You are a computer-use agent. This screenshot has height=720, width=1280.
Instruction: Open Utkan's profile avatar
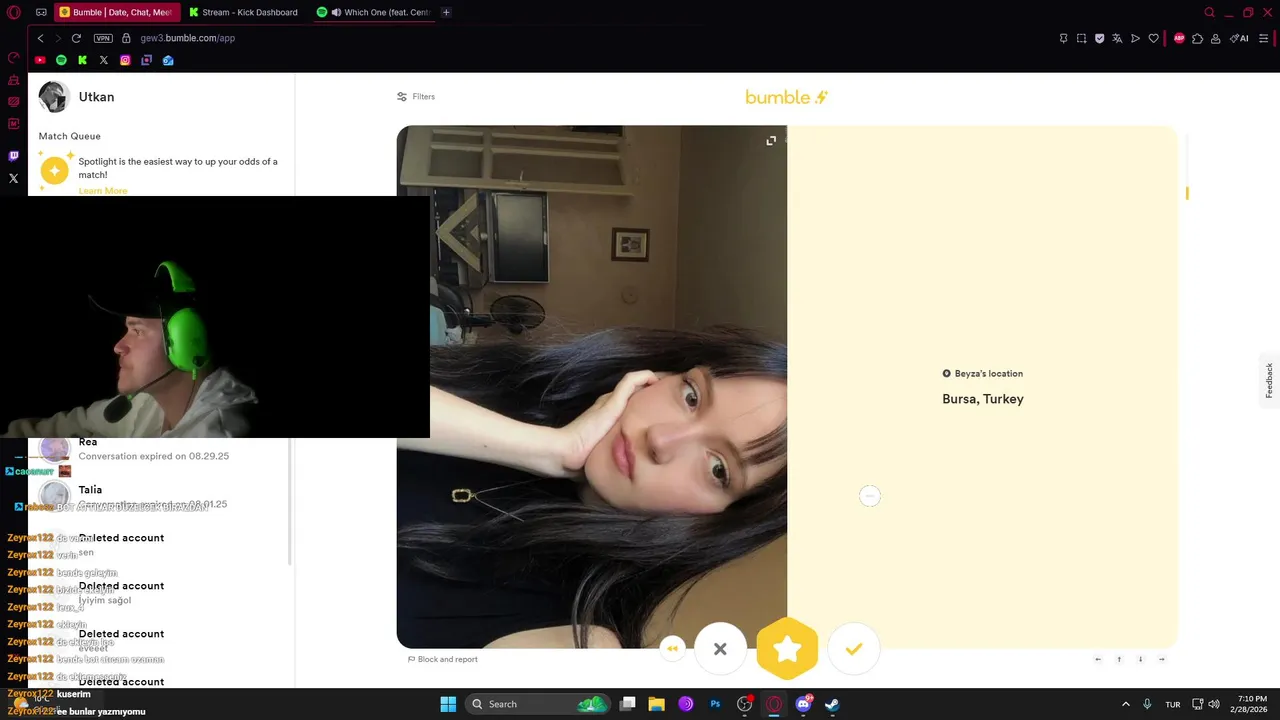tap(54, 97)
